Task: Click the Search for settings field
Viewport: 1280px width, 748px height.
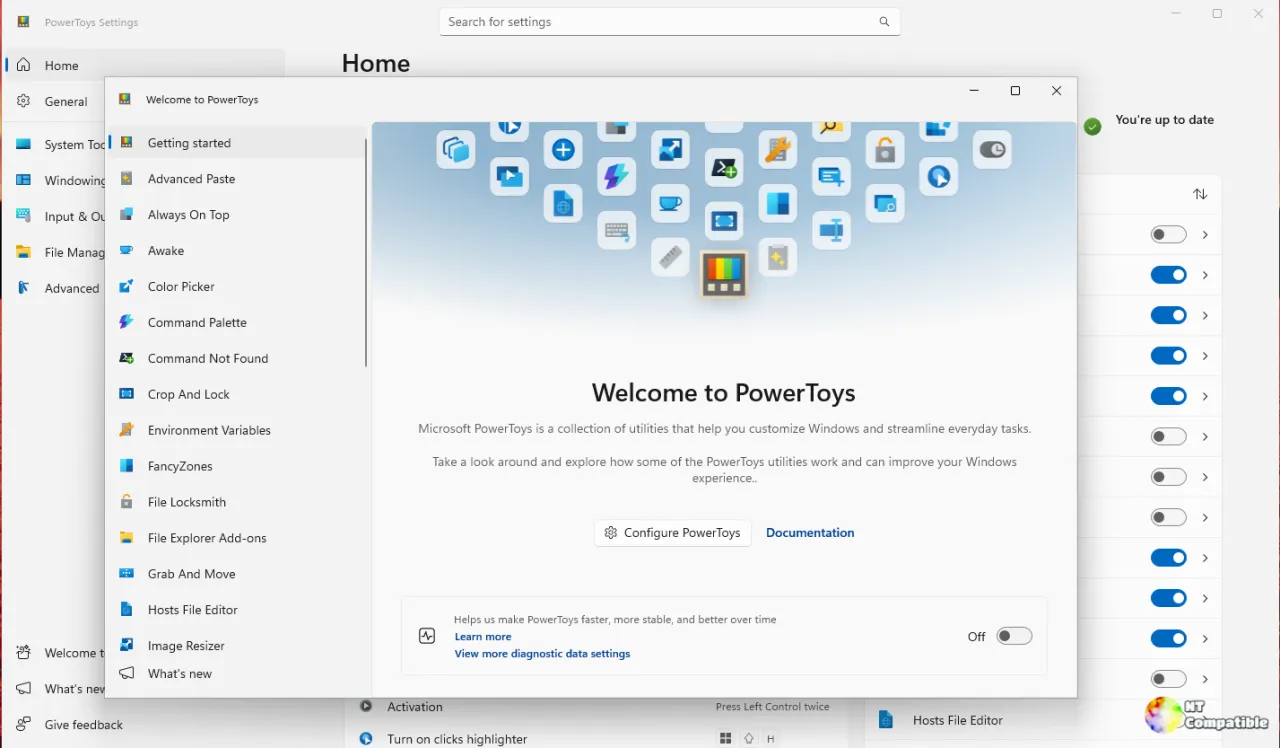Action: 670,22
